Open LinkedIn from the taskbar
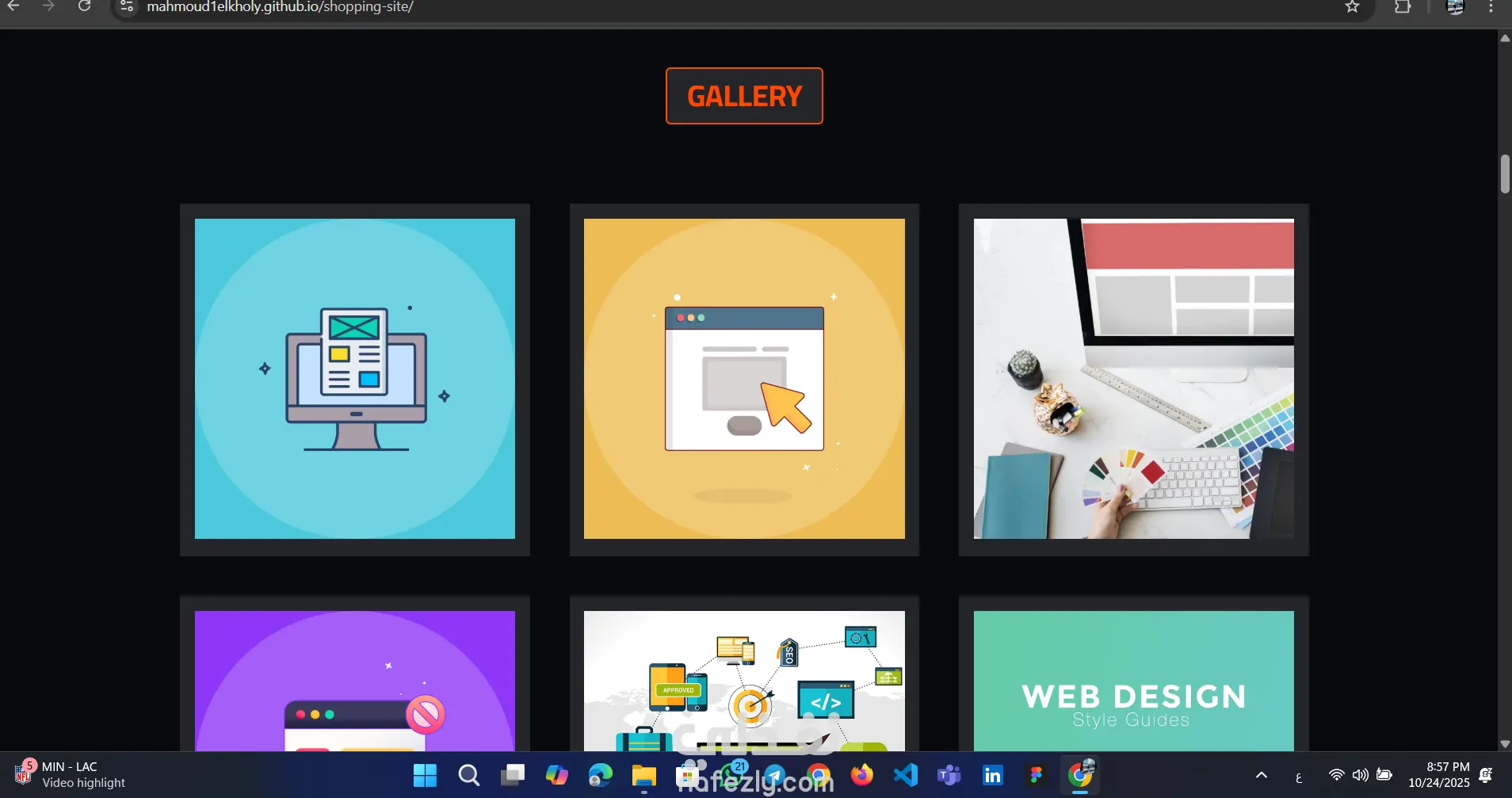 993,775
